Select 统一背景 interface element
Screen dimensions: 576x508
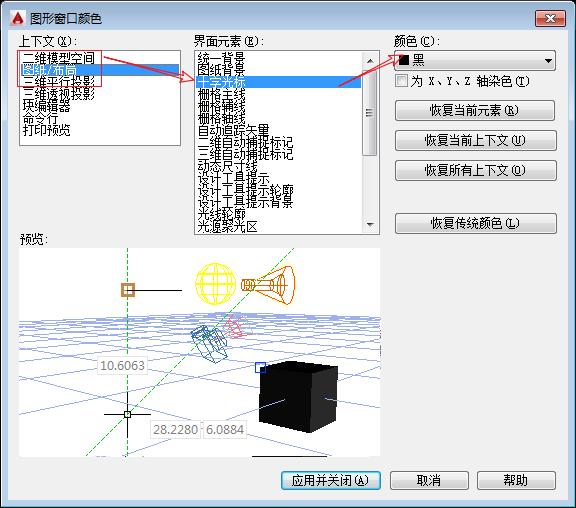pos(221,58)
